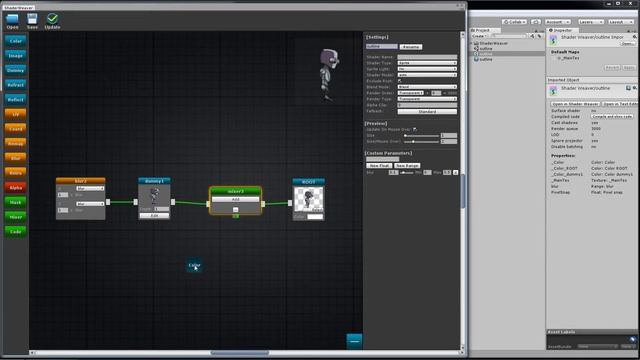Add a Code node from the sidebar
This screenshot has width=640, height=360.
16,232
